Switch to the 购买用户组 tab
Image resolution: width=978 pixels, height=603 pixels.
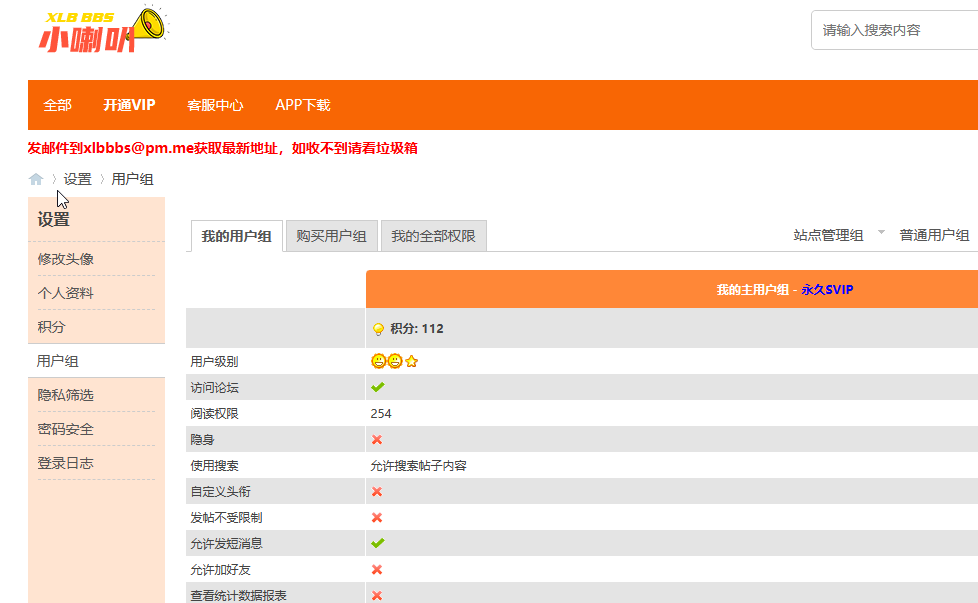(331, 236)
